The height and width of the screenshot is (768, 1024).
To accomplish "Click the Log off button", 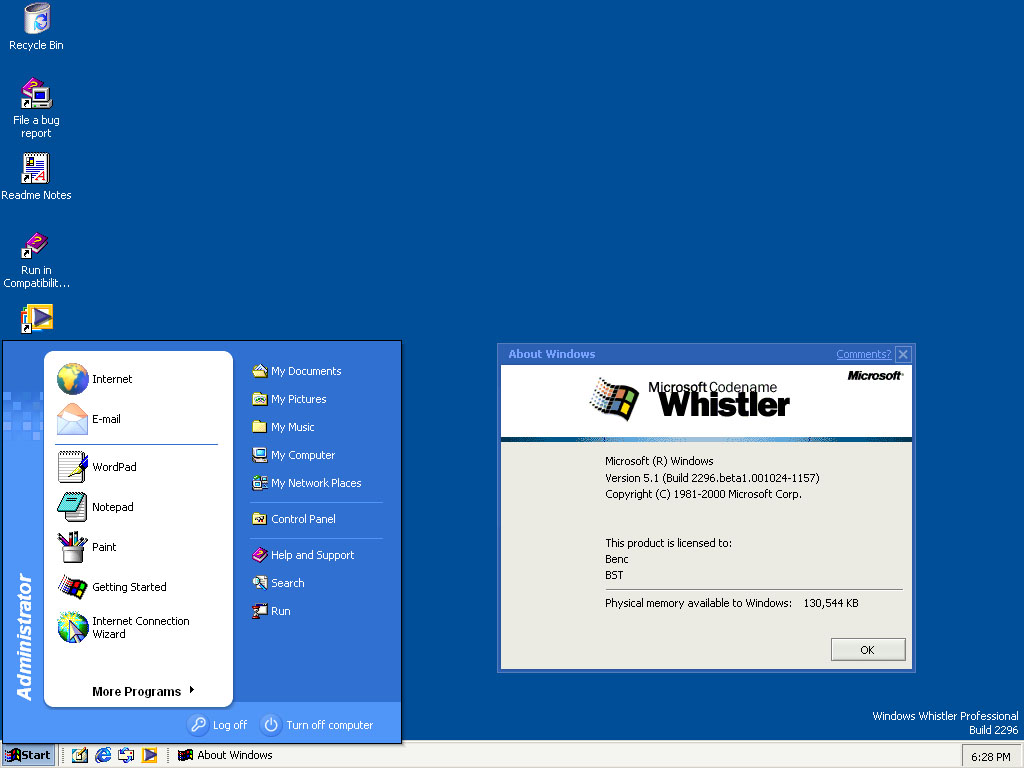I will [x=218, y=725].
